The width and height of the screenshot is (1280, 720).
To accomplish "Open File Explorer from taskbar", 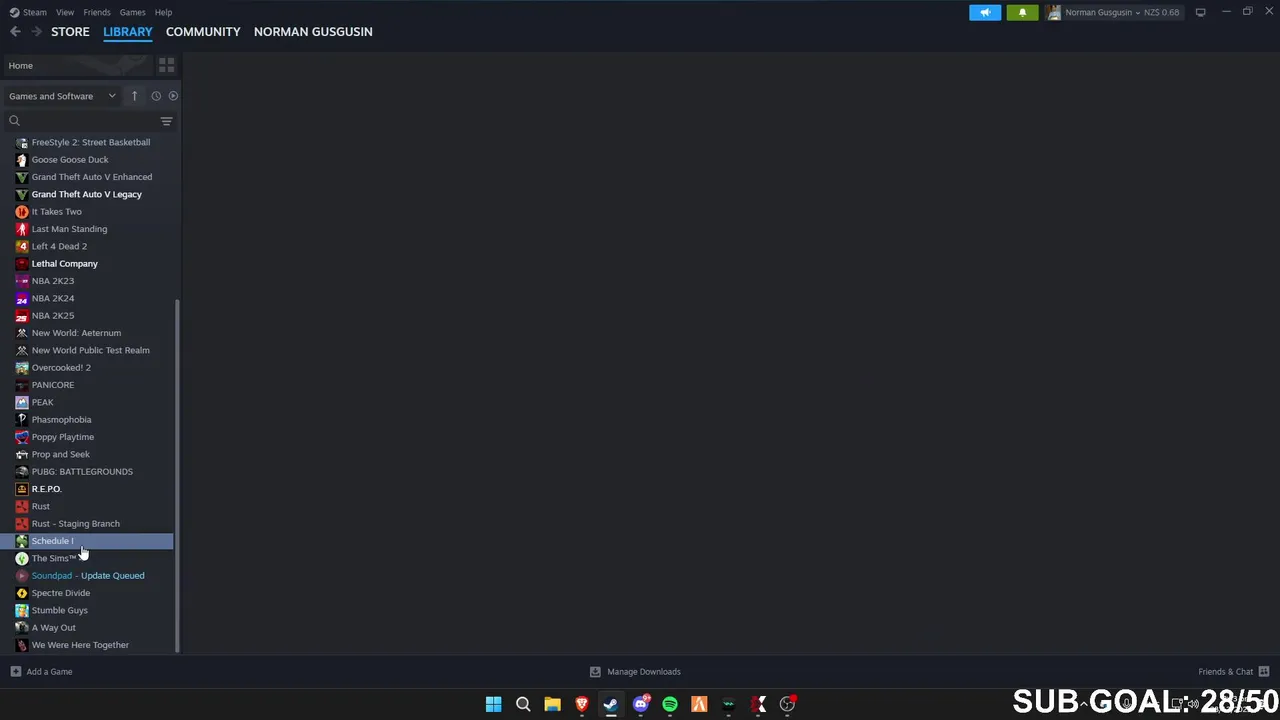I will 552,704.
